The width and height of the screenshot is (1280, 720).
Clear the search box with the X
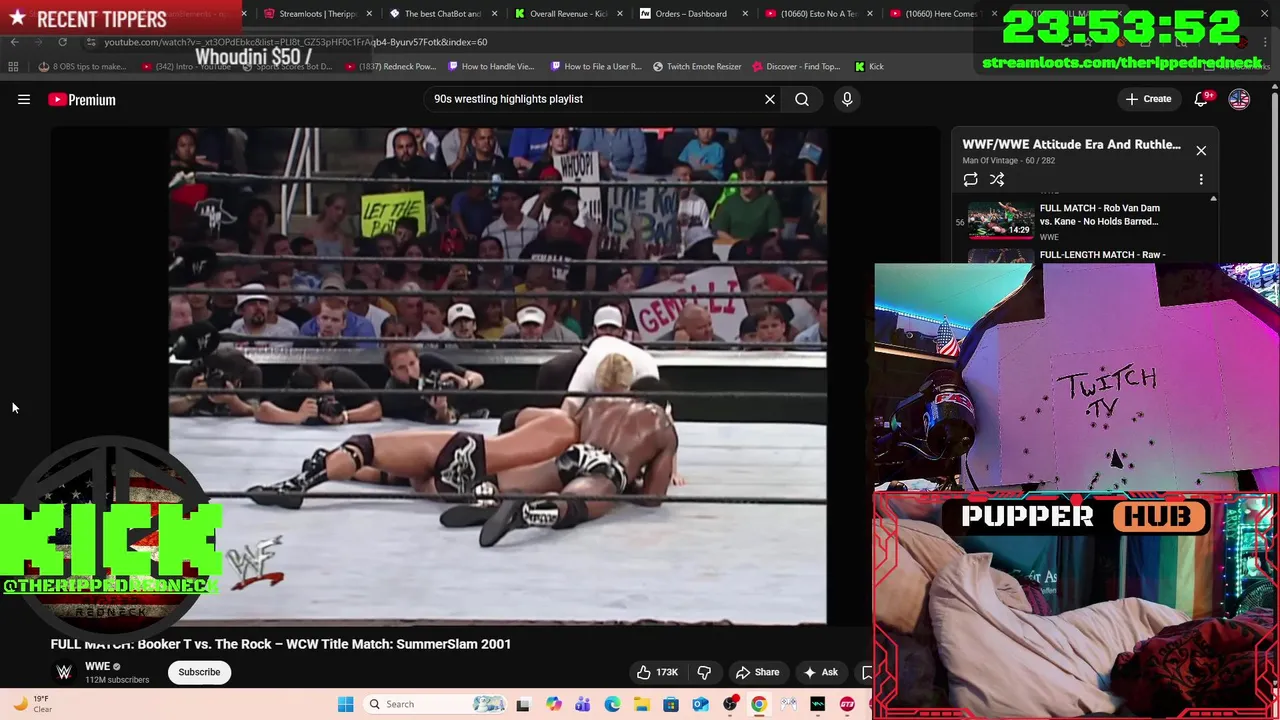[770, 99]
